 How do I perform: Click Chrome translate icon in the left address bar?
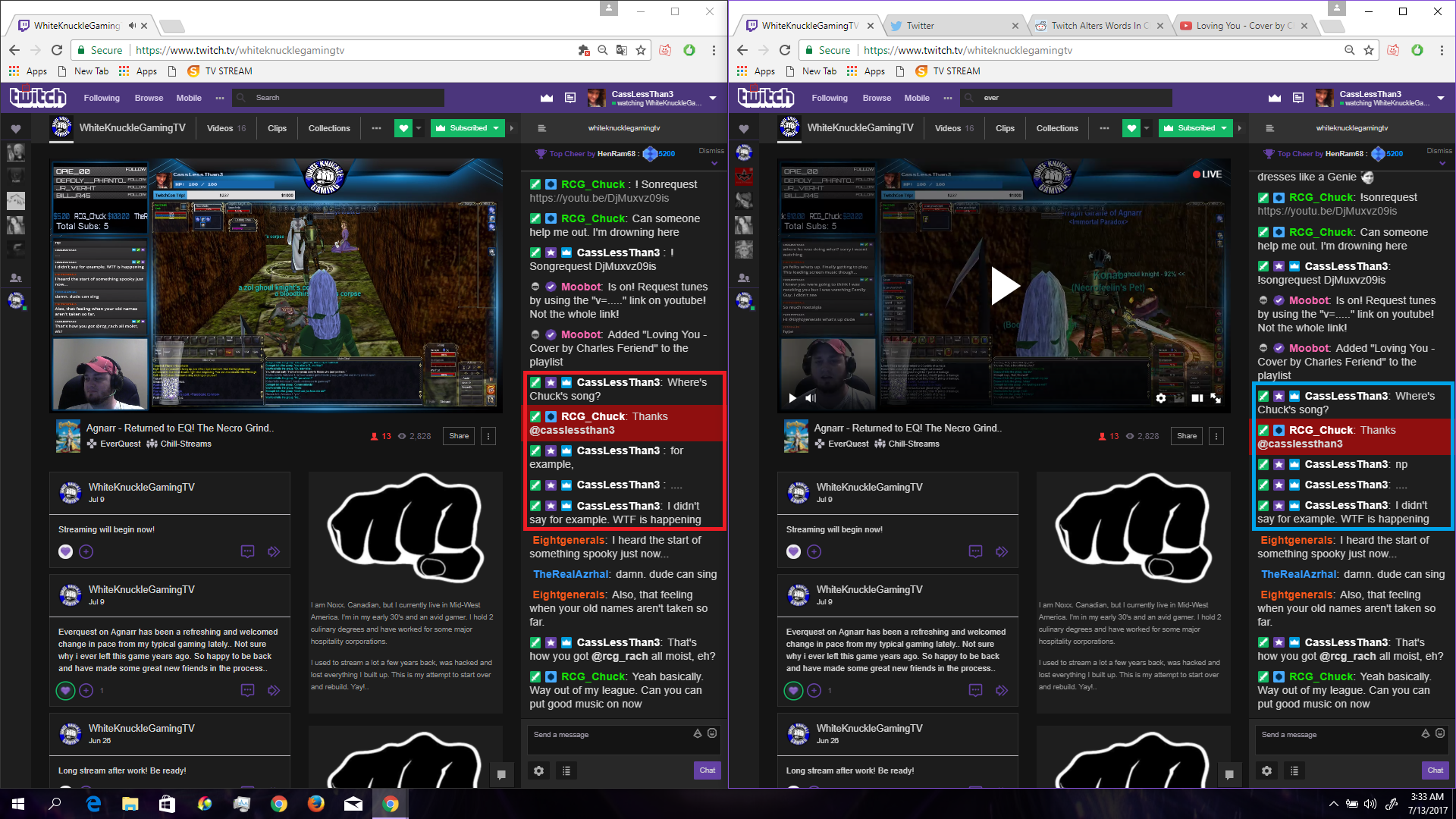pyautogui.click(x=622, y=50)
